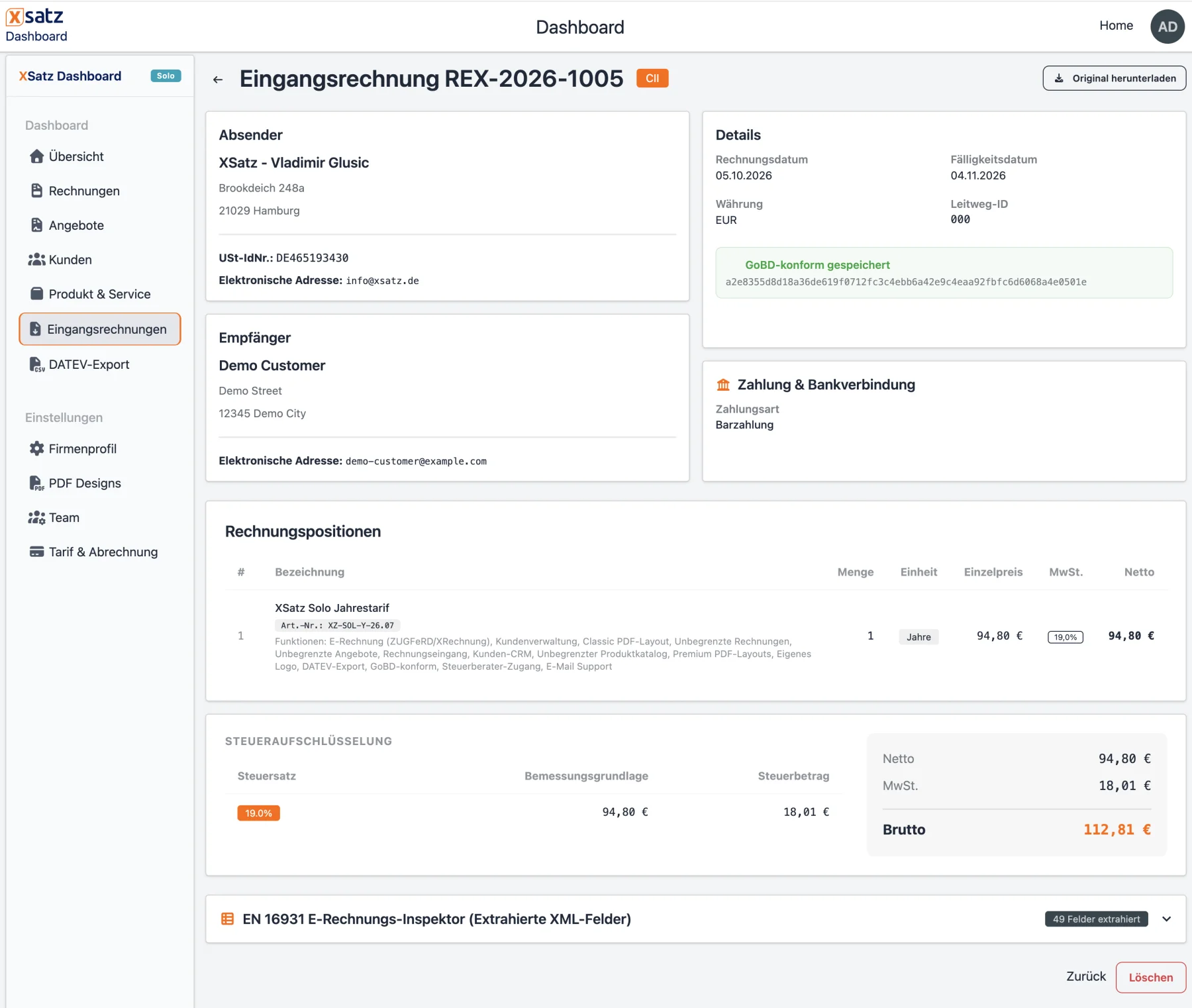Click the sender name XSatz - Vladimir Glusic
Screen dimensions: 1192x1008
click(x=294, y=163)
